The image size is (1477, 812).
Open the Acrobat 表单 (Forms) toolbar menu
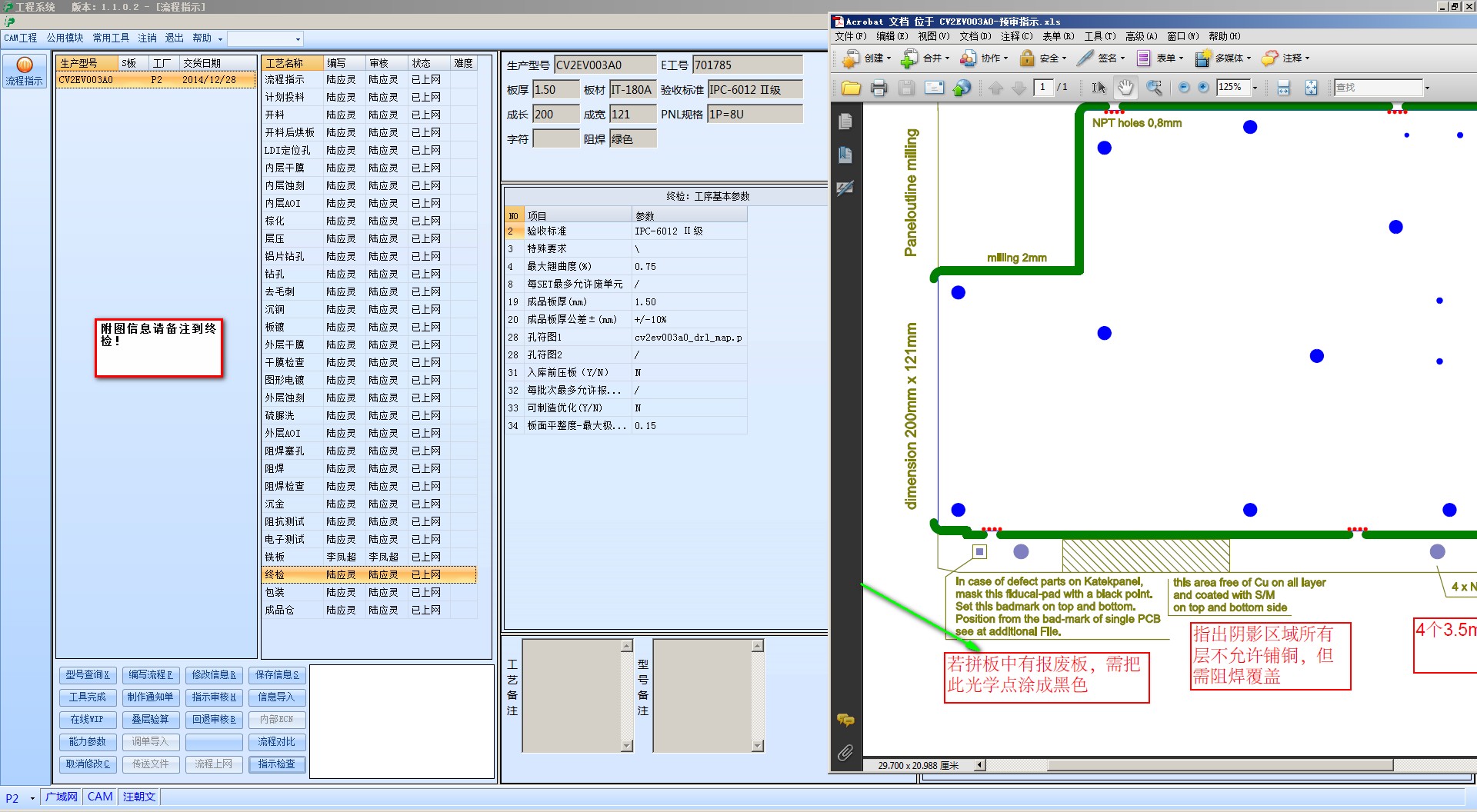pyautogui.click(x=1159, y=58)
